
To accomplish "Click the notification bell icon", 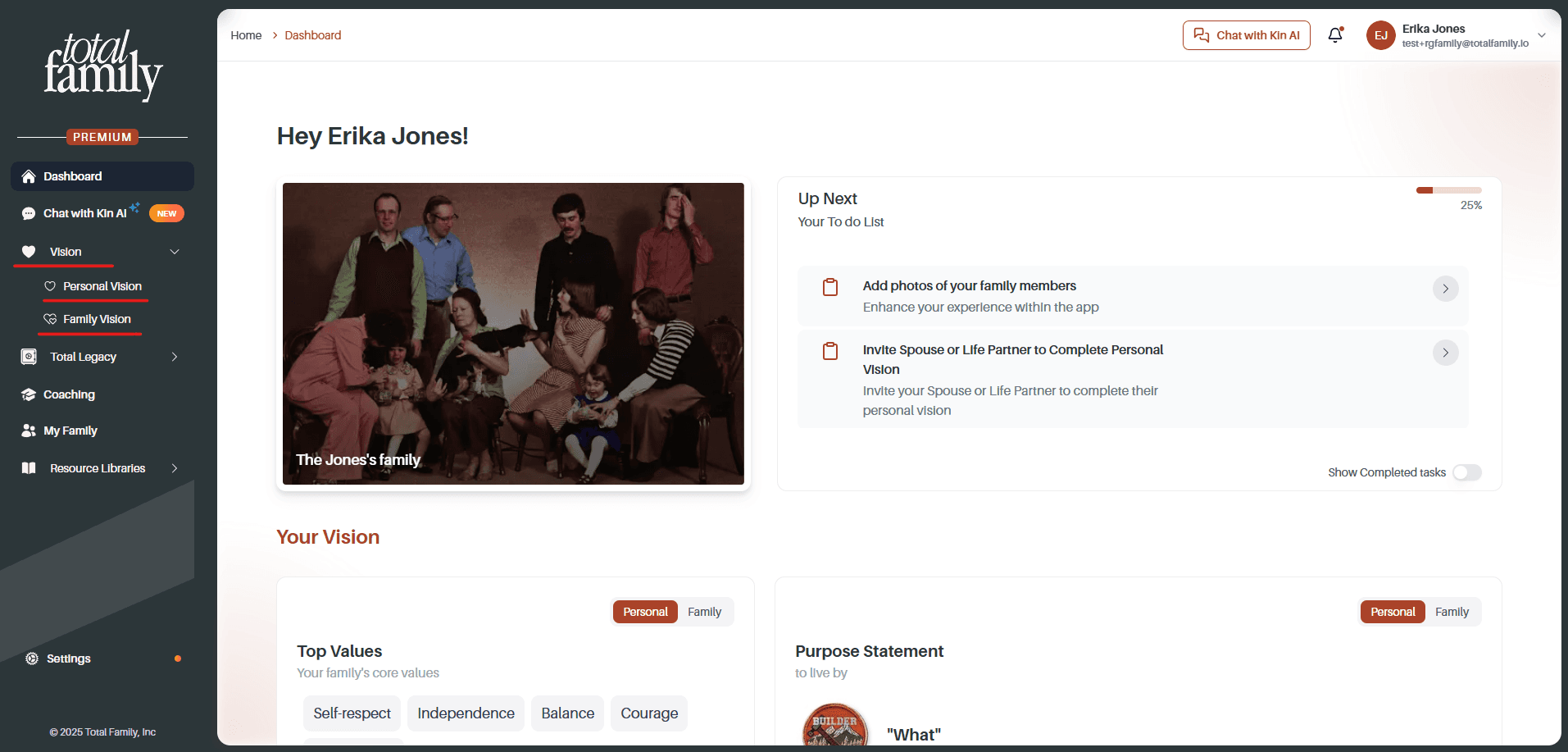I will click(1335, 35).
